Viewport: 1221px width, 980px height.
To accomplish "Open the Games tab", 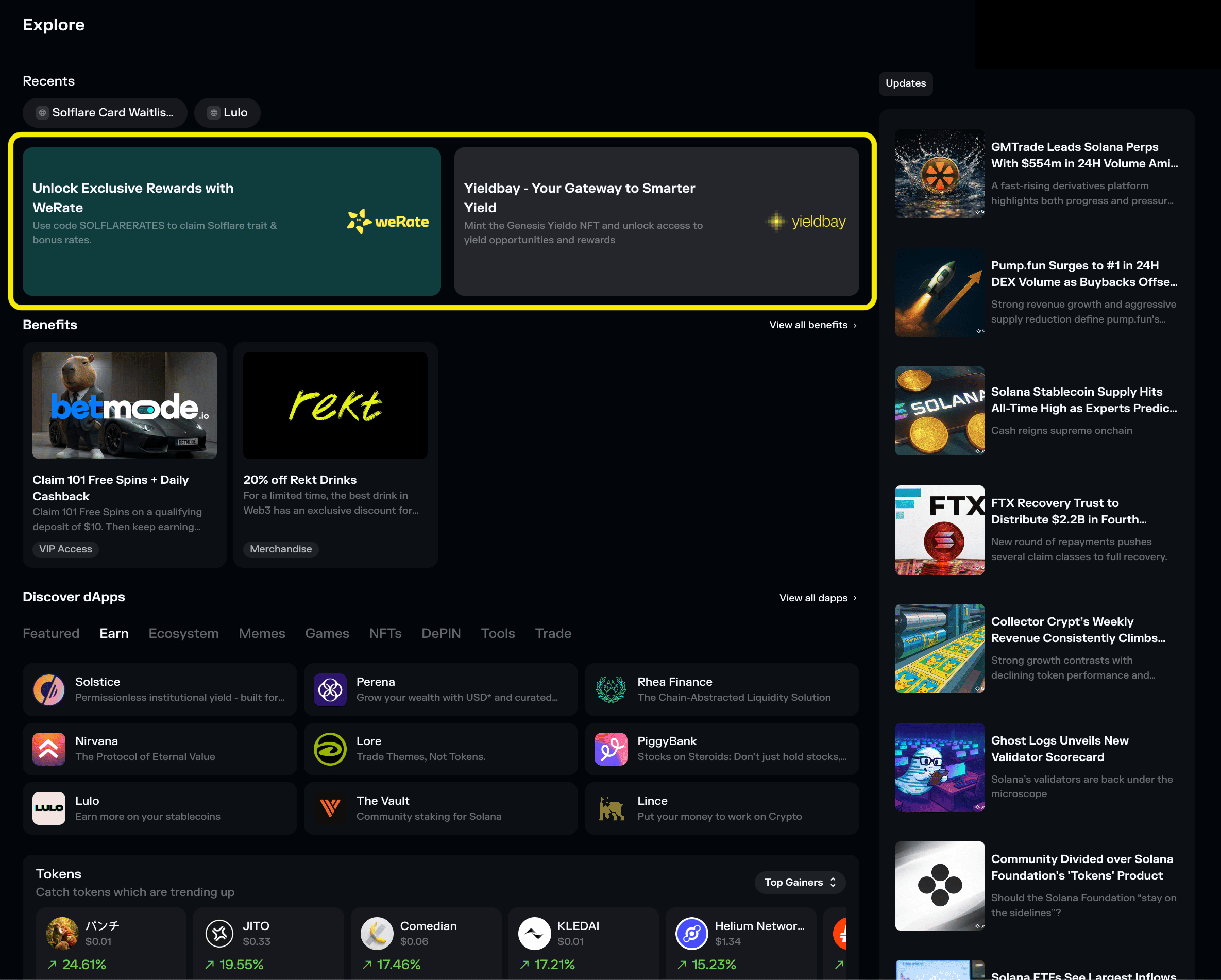I will 327,633.
